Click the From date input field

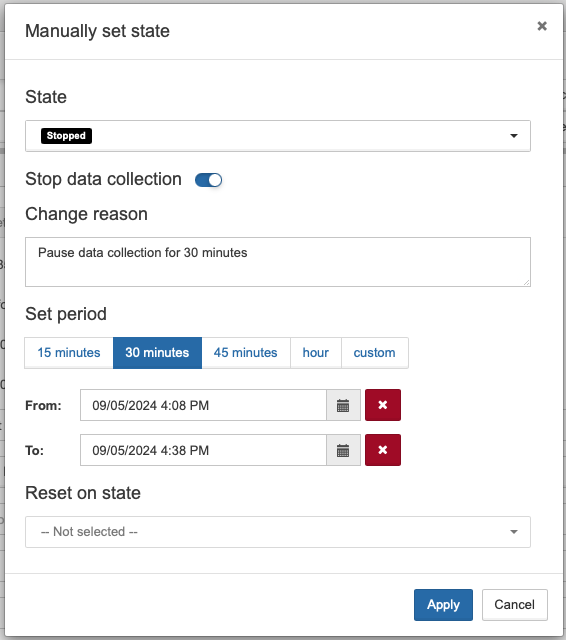click(203, 405)
